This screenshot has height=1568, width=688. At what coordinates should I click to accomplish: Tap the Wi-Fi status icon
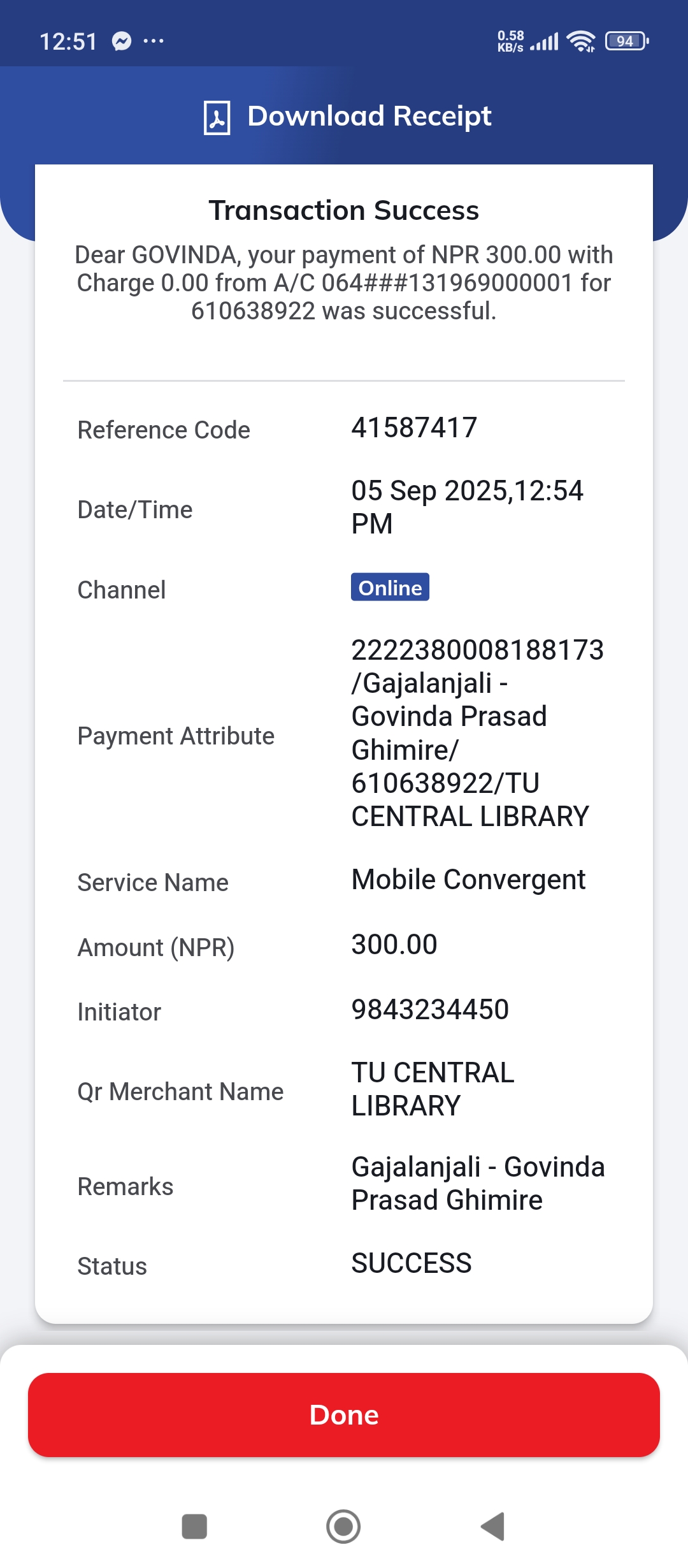pyautogui.click(x=581, y=41)
